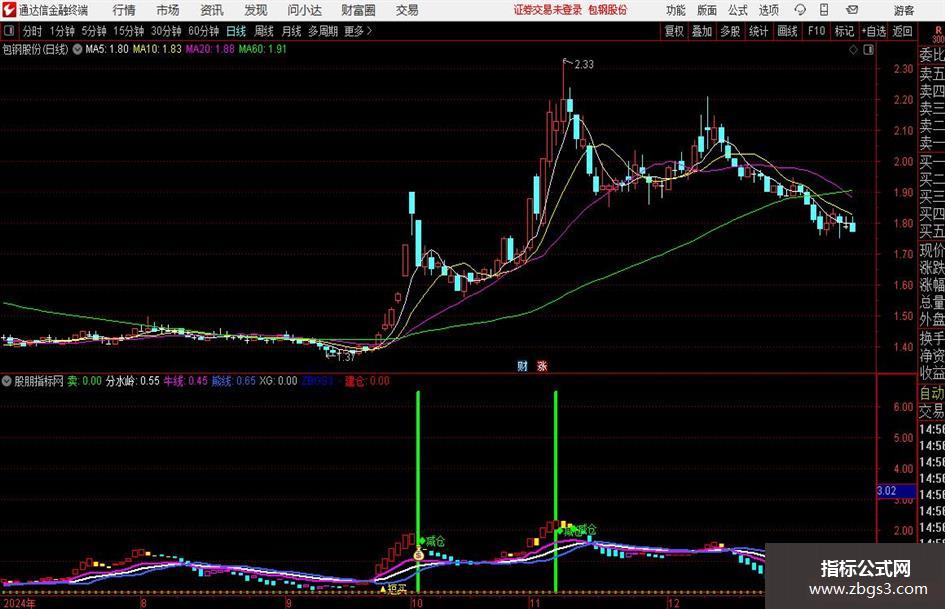Switch to 周线 weekly period
The width and height of the screenshot is (945, 609).
point(263,31)
